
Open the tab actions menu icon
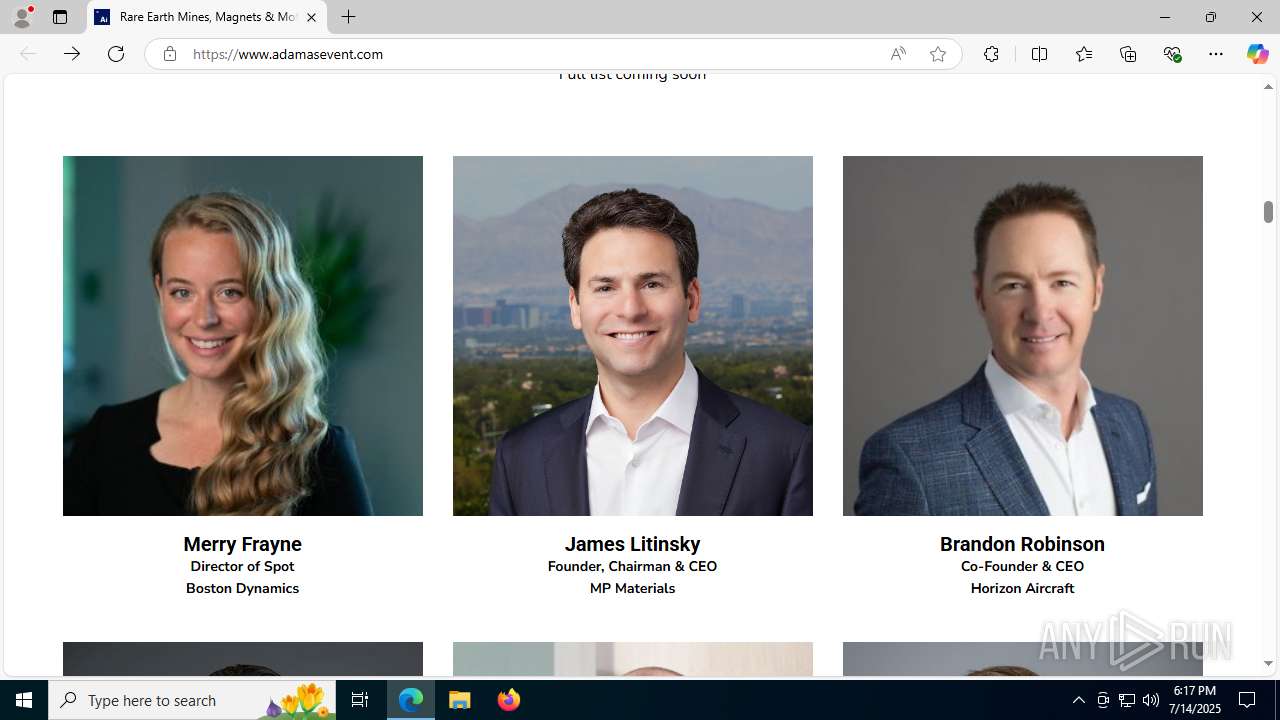pos(60,17)
